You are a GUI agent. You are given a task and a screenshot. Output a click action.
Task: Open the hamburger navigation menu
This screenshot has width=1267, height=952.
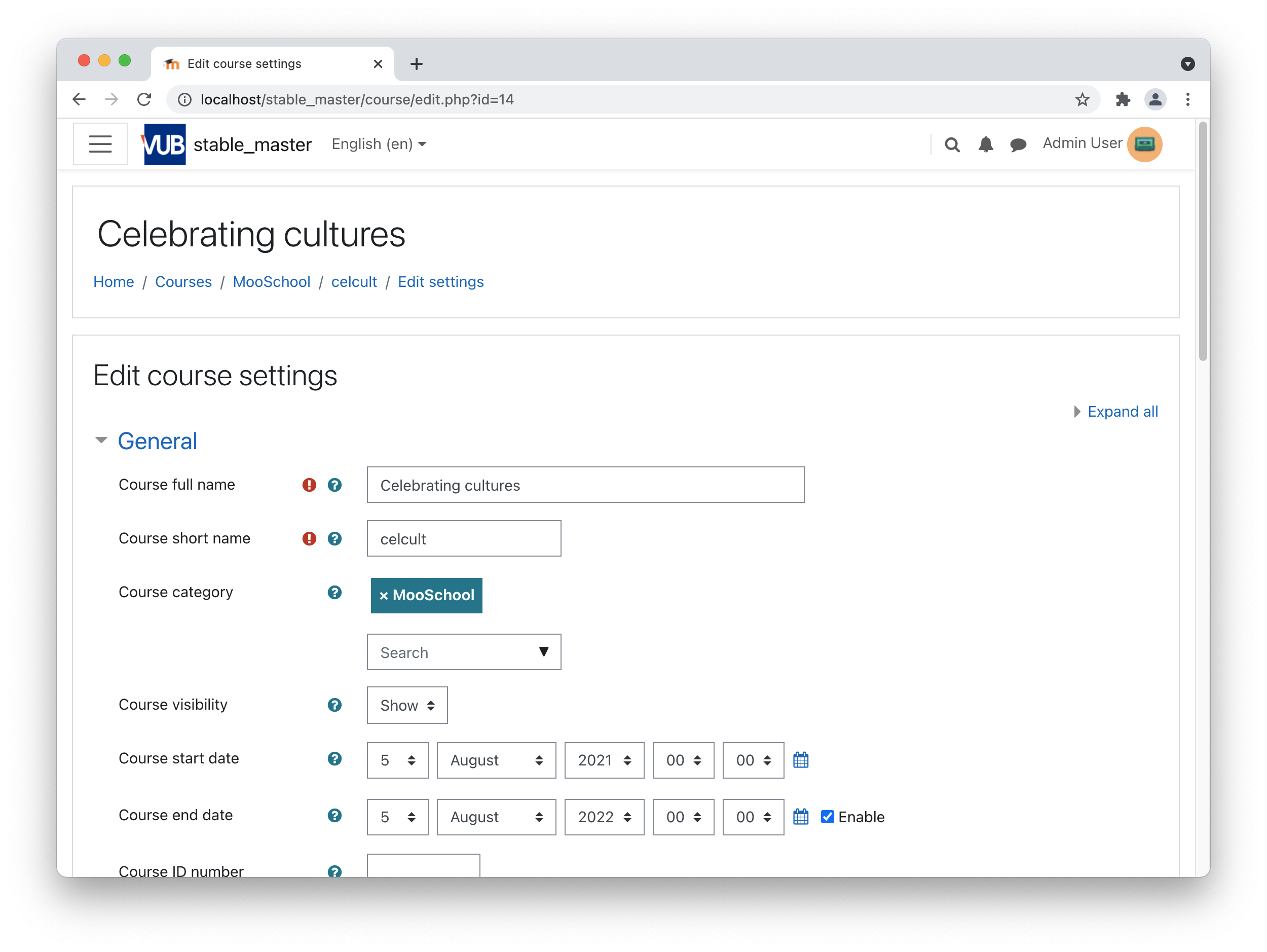[x=100, y=144]
